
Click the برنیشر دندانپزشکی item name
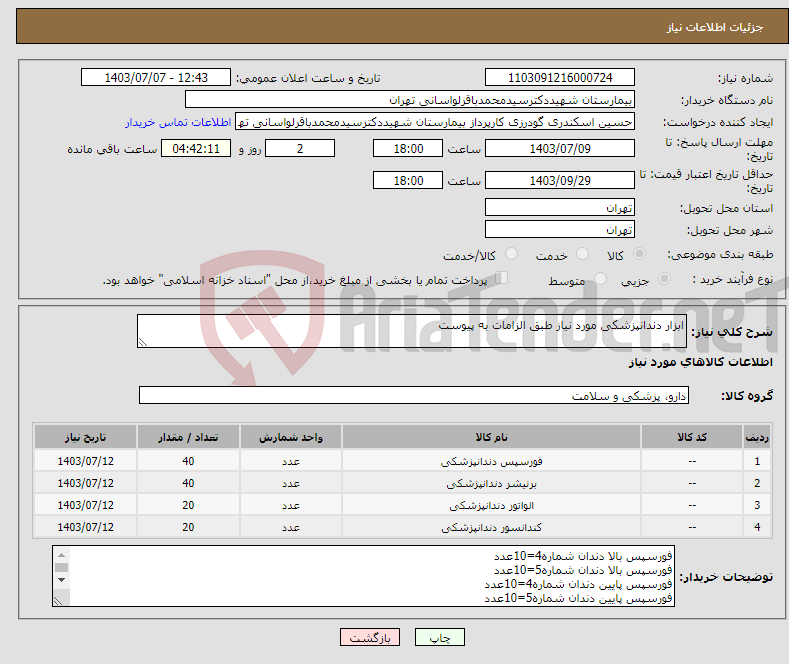tap(492, 483)
